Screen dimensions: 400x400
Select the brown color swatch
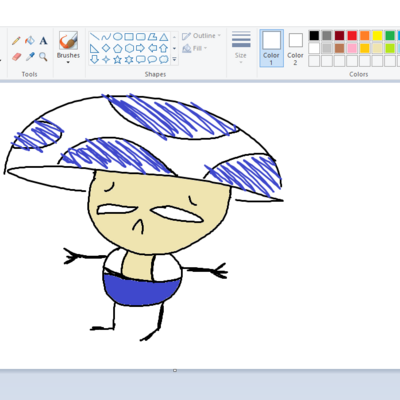pyautogui.click(x=339, y=48)
